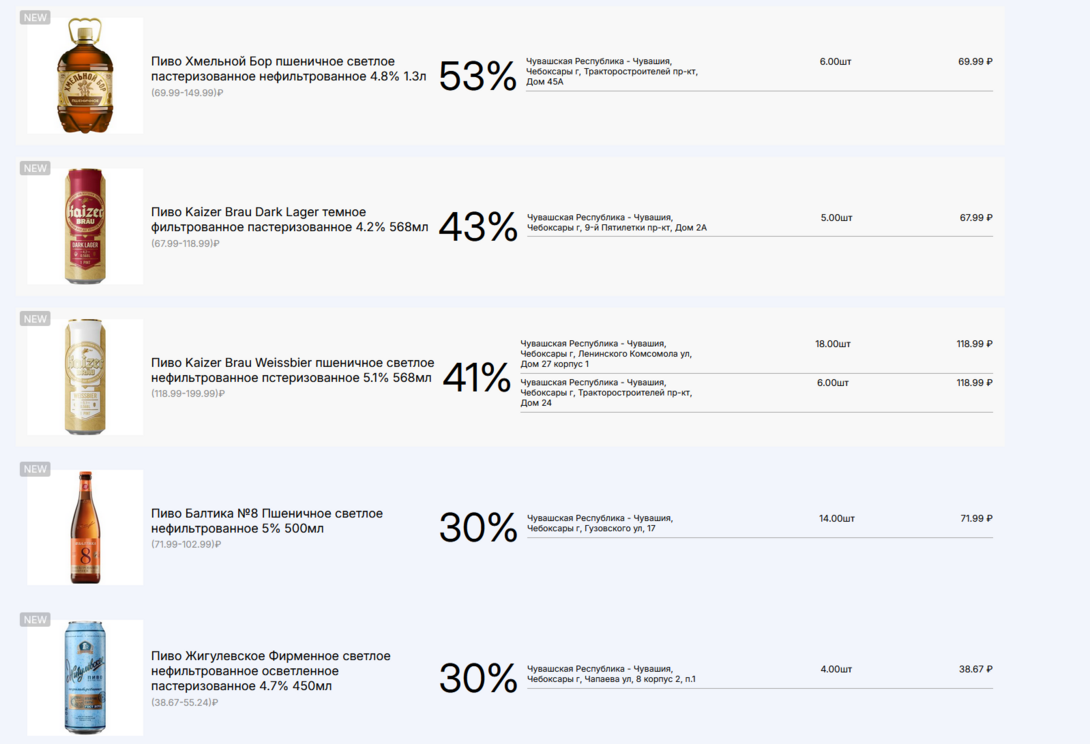Click the Хмельной Бор beer bottle thumbnail
Image resolution: width=1090 pixels, height=744 pixels.
(x=85, y=76)
